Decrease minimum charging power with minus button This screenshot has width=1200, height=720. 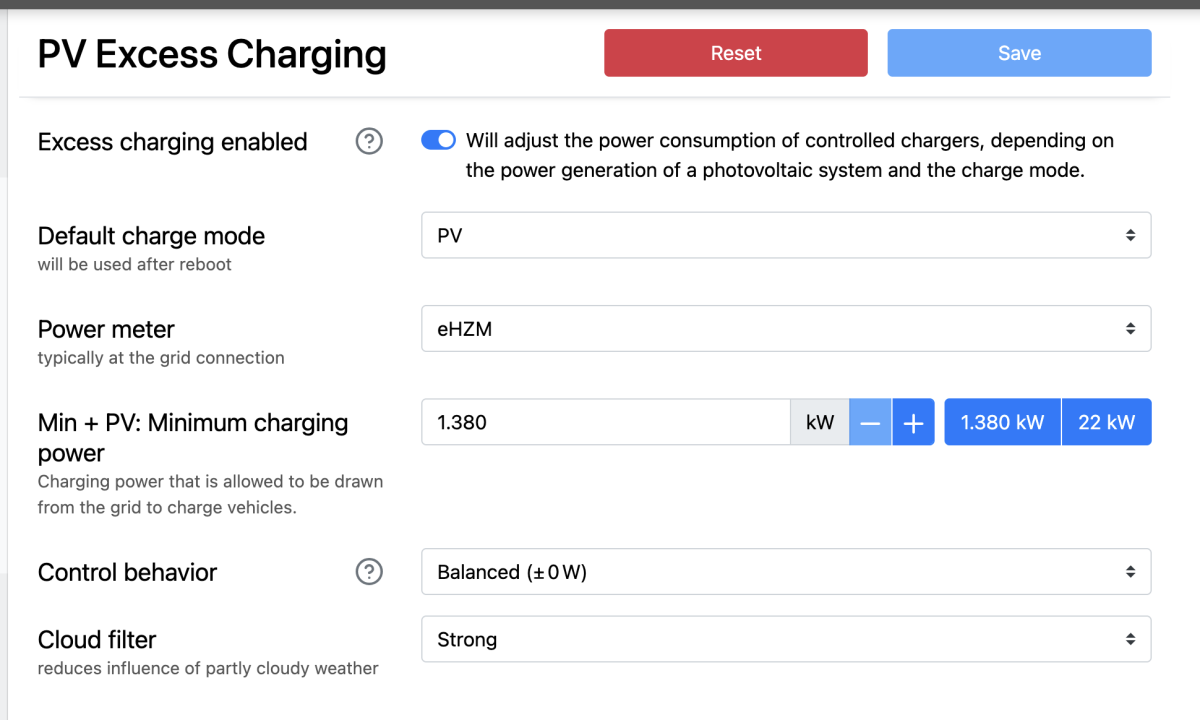point(870,422)
